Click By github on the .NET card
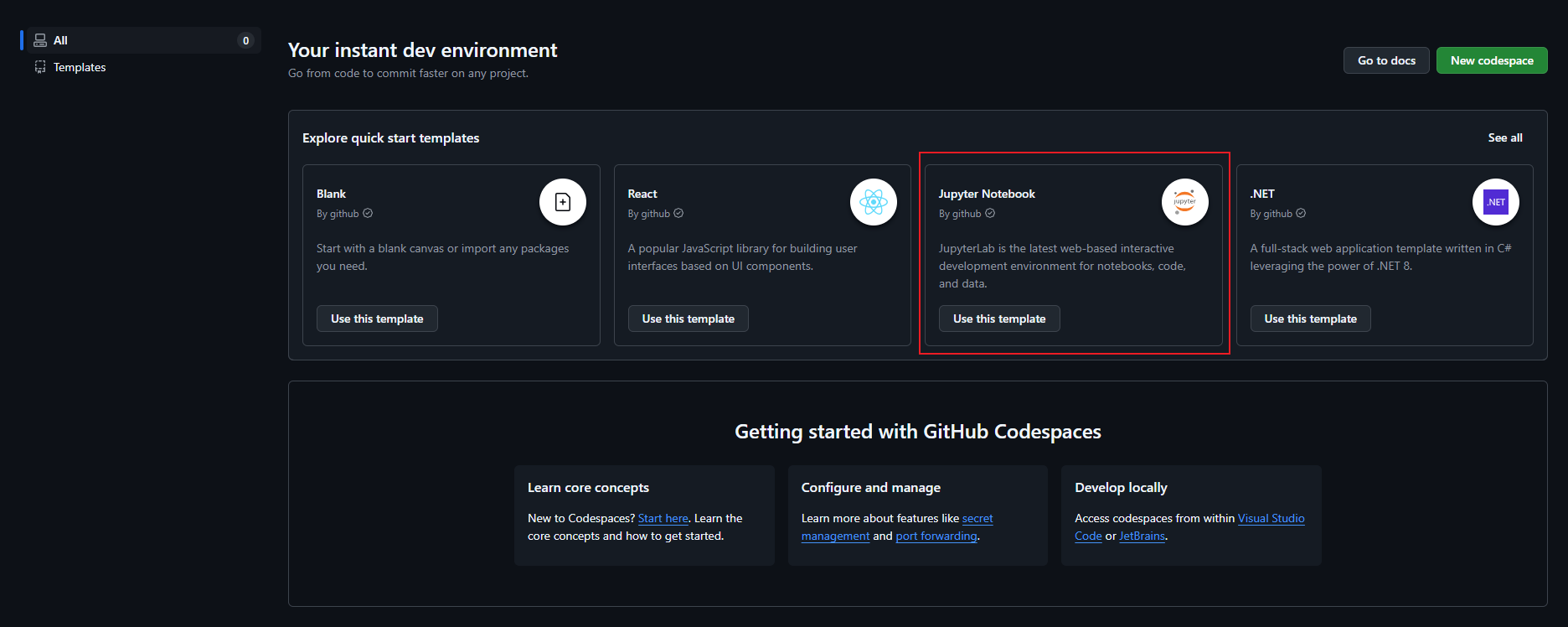Screen dimensions: 1568x627 point(1271,214)
